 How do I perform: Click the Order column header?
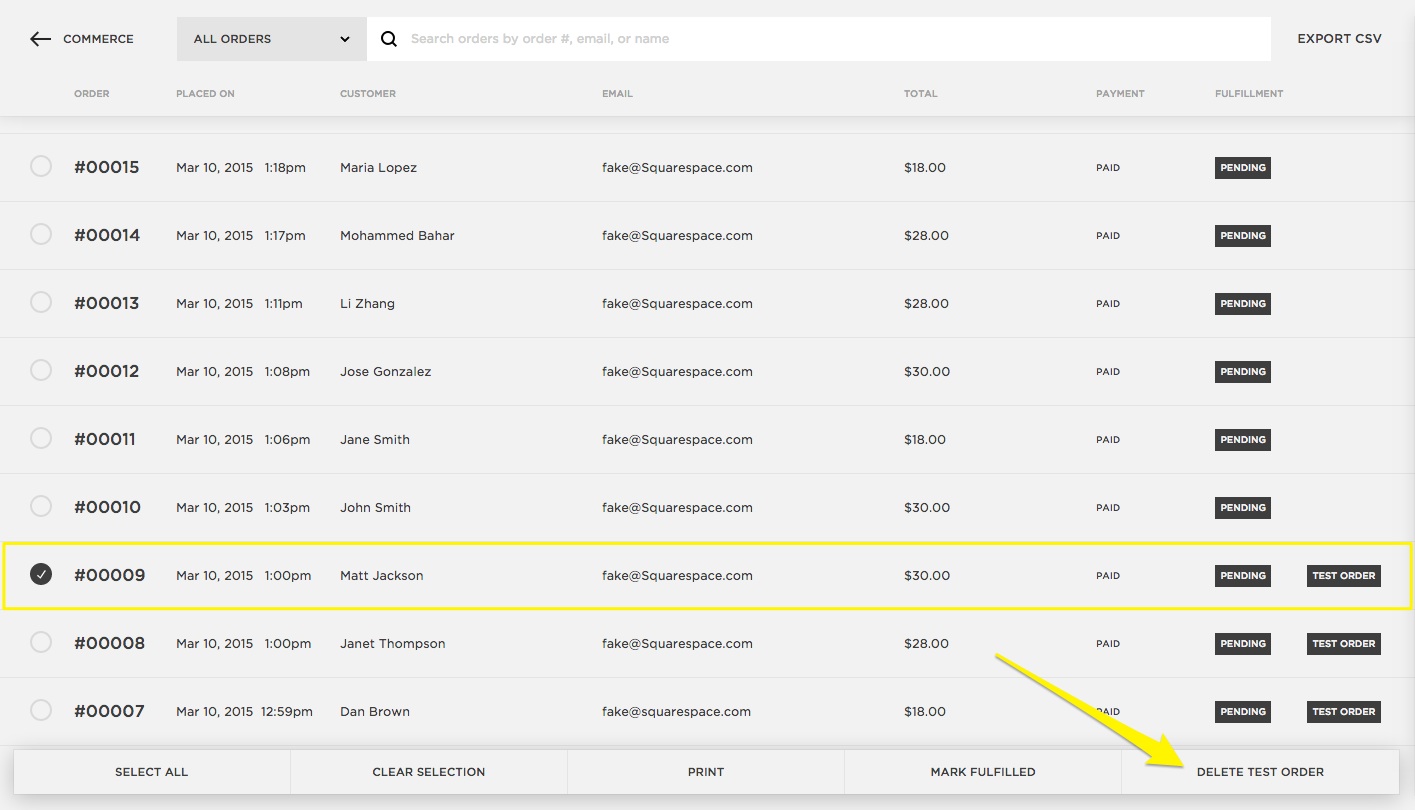92,94
